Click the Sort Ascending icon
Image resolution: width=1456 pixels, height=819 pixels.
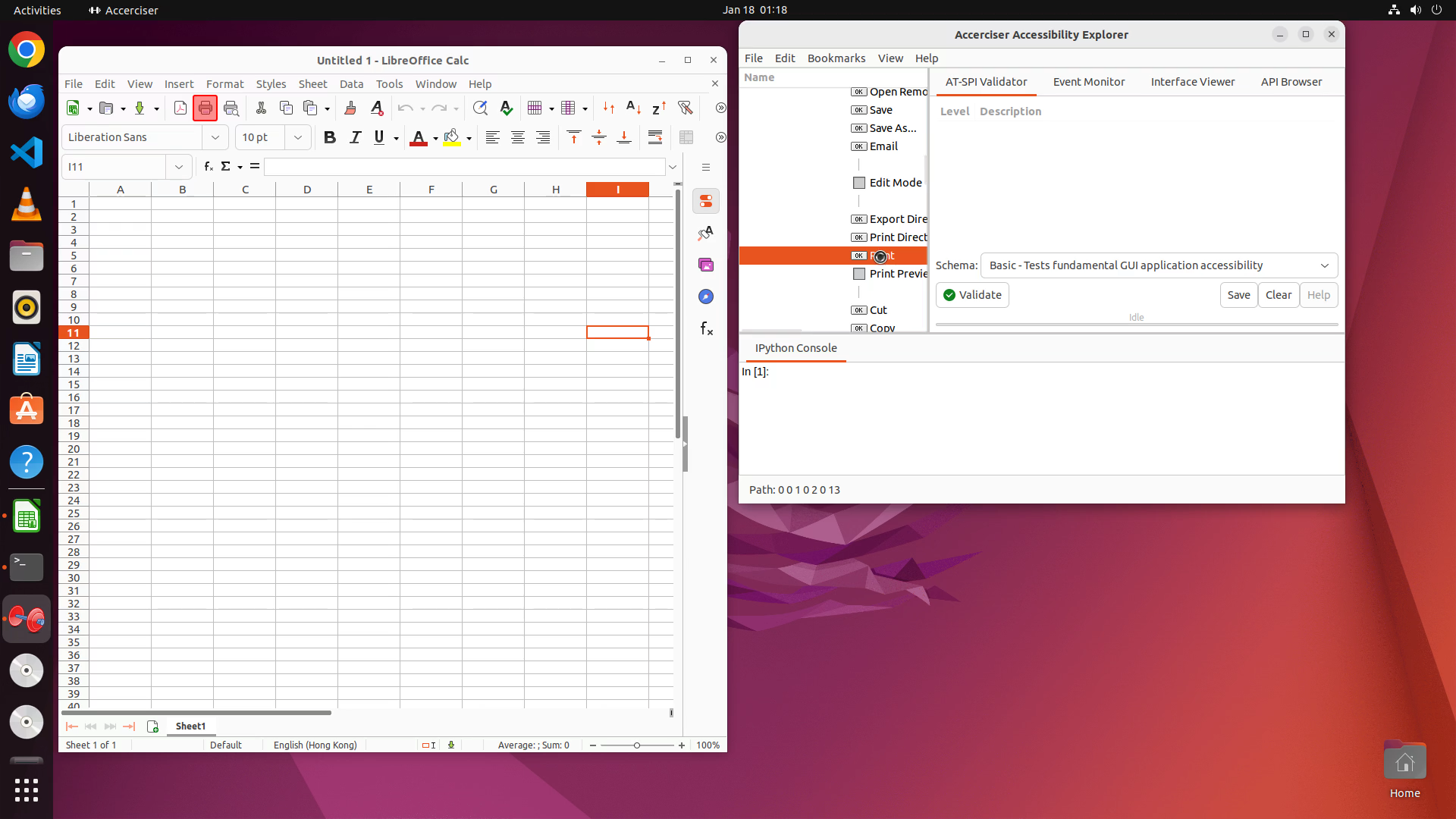click(633, 108)
